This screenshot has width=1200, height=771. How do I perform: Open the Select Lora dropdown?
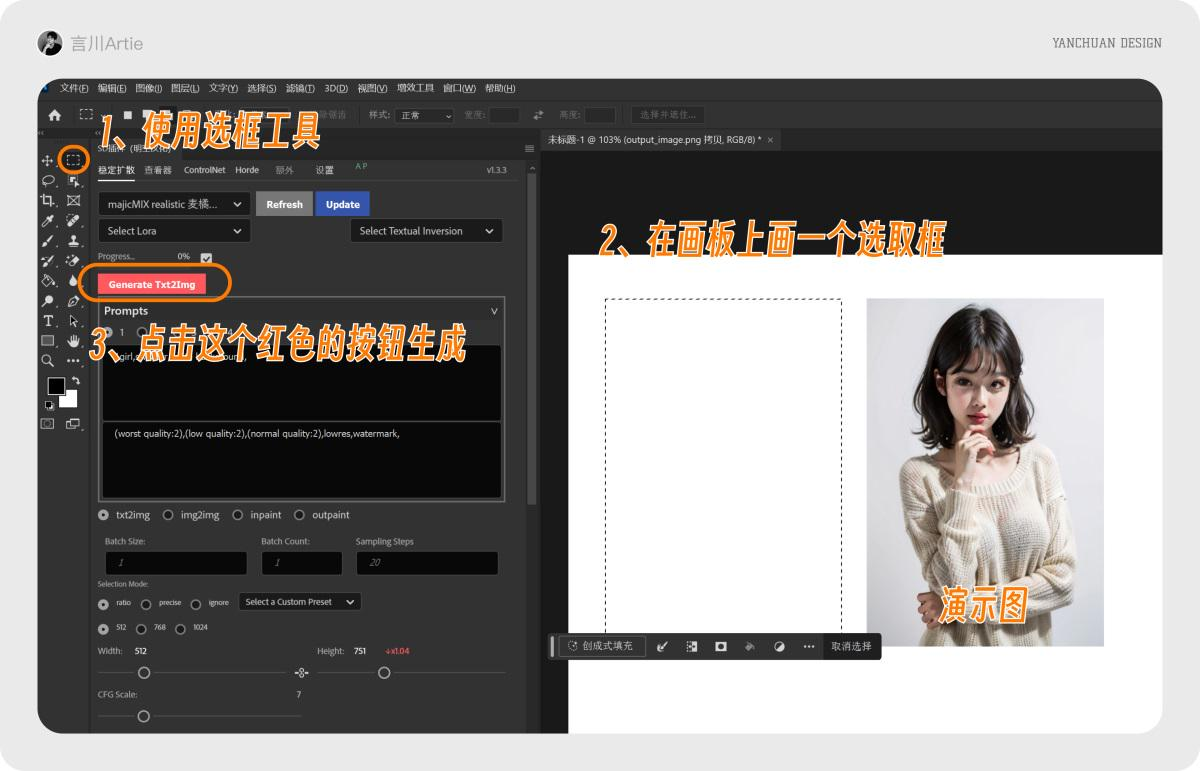coord(173,231)
